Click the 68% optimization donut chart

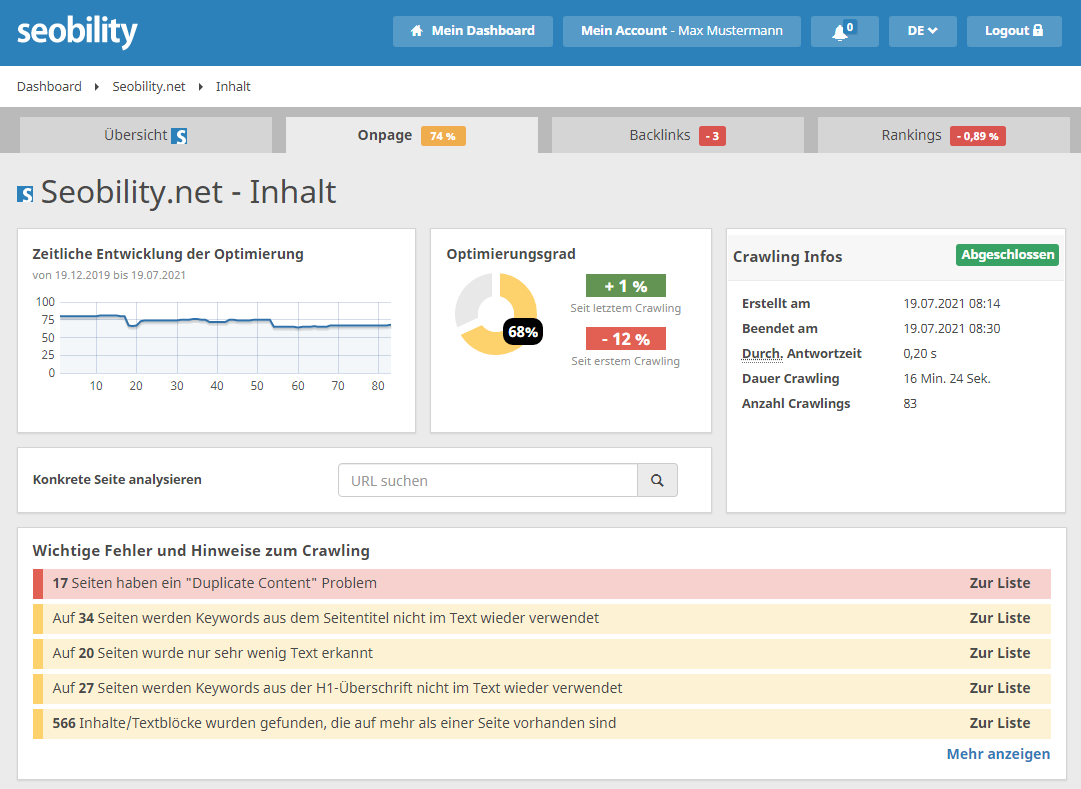pos(496,314)
